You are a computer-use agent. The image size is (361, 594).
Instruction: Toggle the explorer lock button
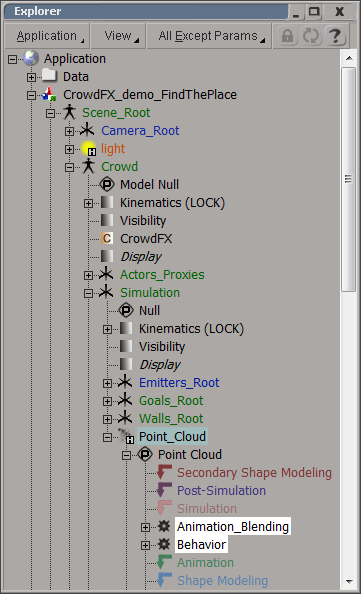click(x=288, y=36)
